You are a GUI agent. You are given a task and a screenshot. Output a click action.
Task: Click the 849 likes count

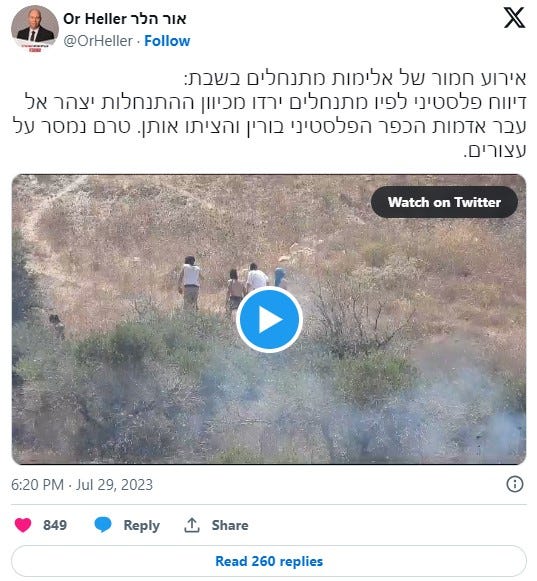point(55,525)
